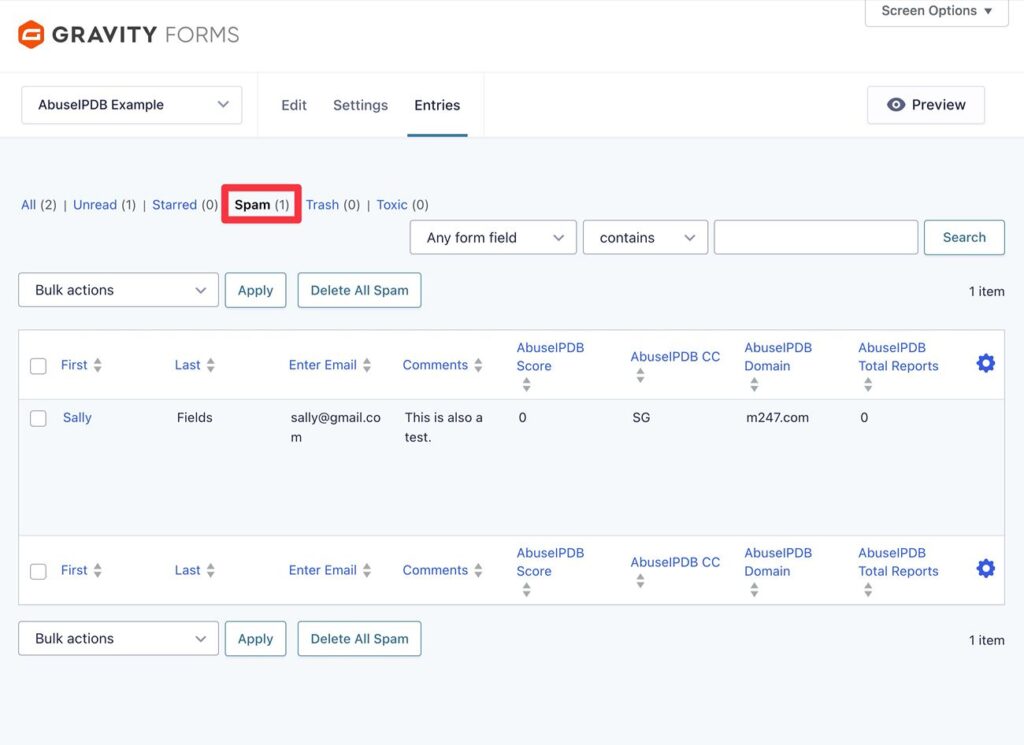Expand Screen Options panel
The height and width of the screenshot is (745, 1024).
pos(936,11)
